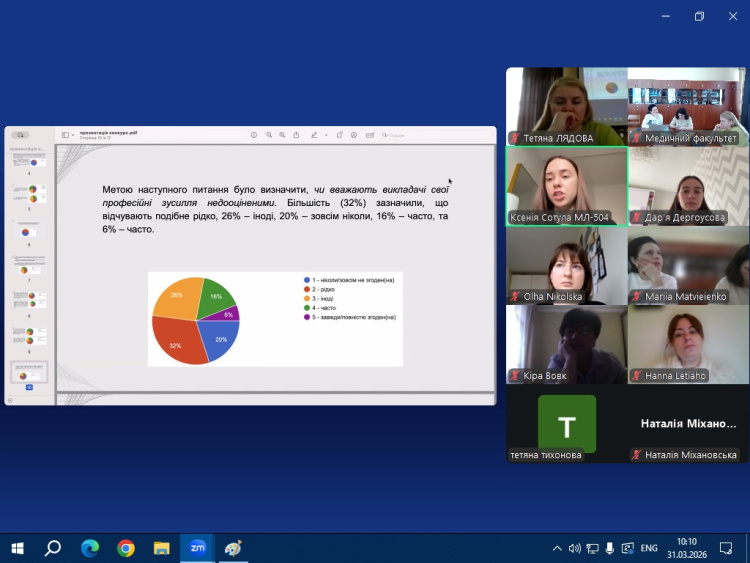
Task: Toggle the PDF sidebar view button
Action: 64,135
